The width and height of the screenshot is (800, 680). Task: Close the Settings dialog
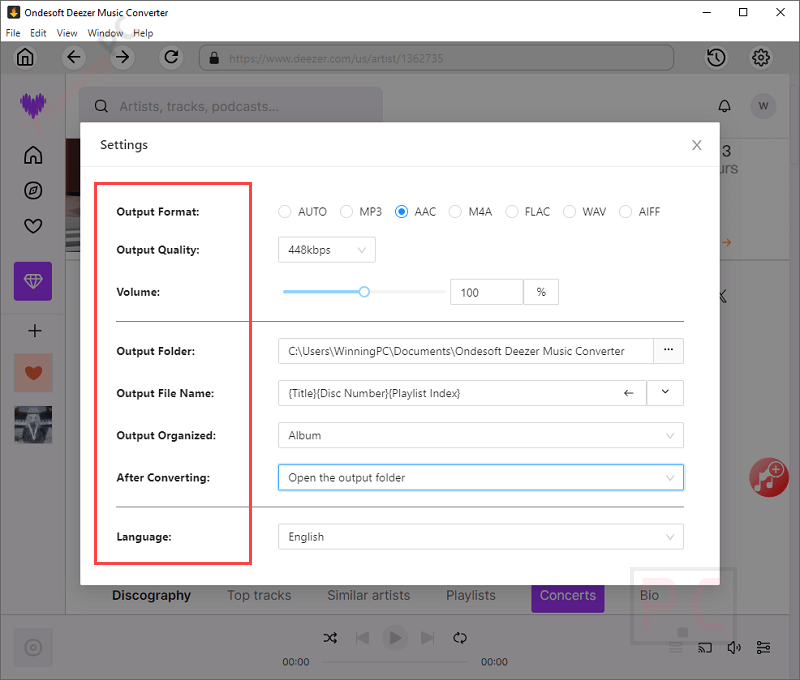(x=696, y=145)
